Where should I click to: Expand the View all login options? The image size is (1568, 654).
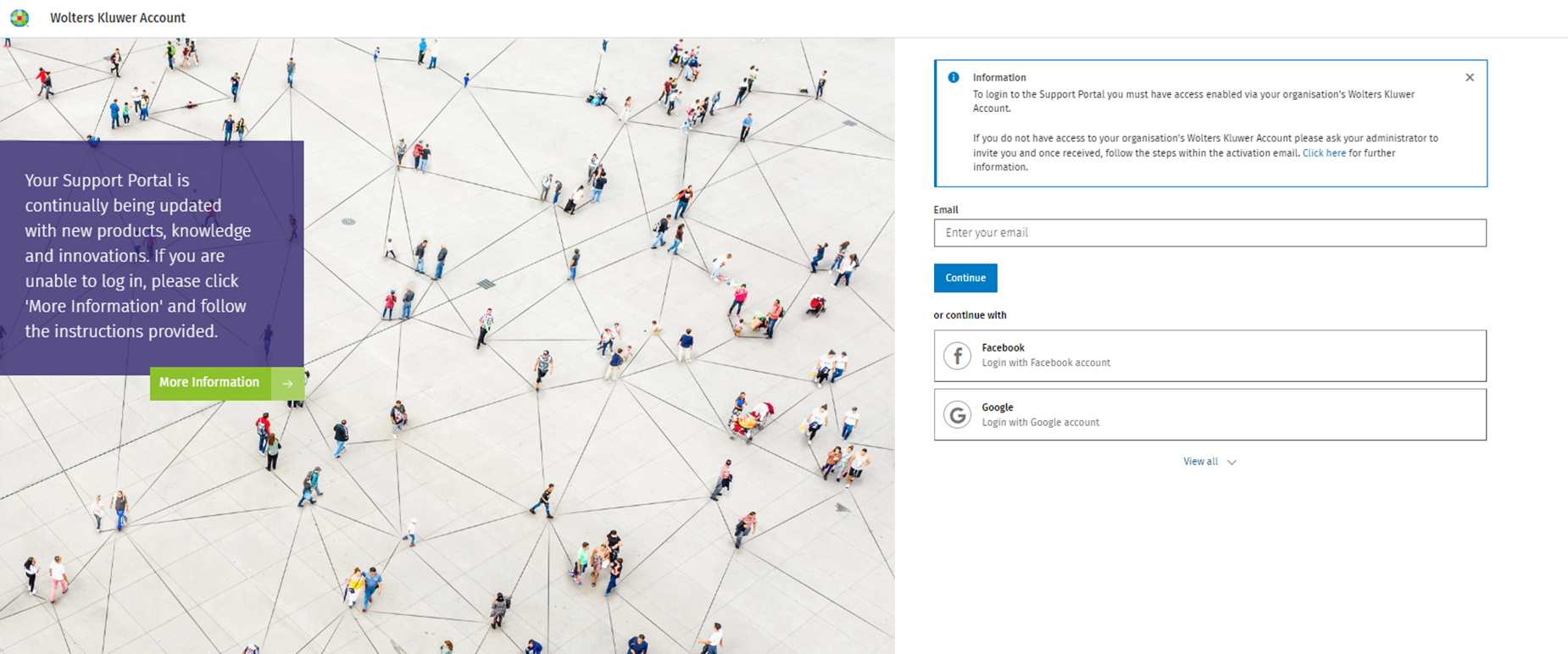click(1209, 462)
